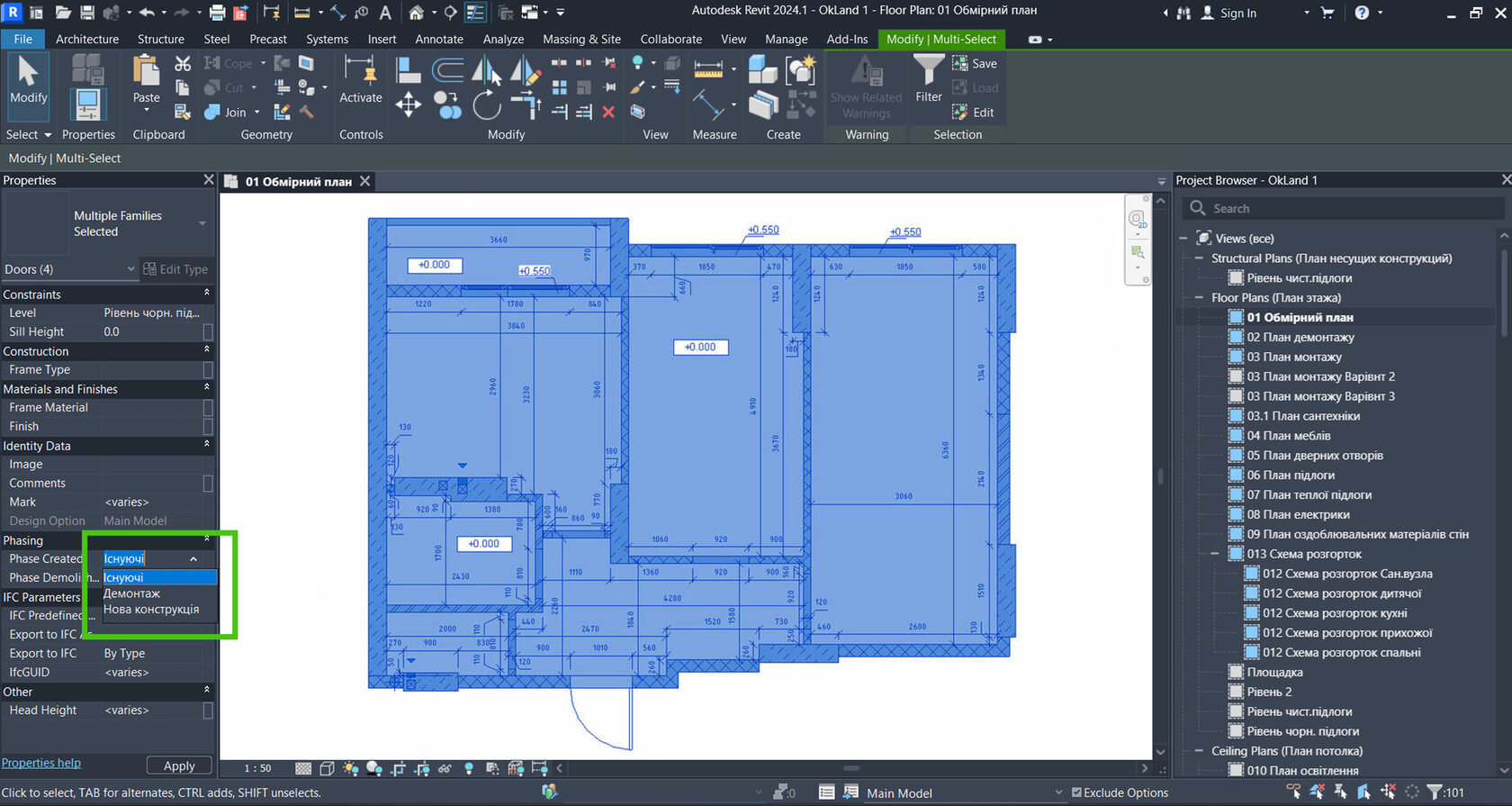Collapse the 013 Схема розгорток tree node

(1214, 554)
